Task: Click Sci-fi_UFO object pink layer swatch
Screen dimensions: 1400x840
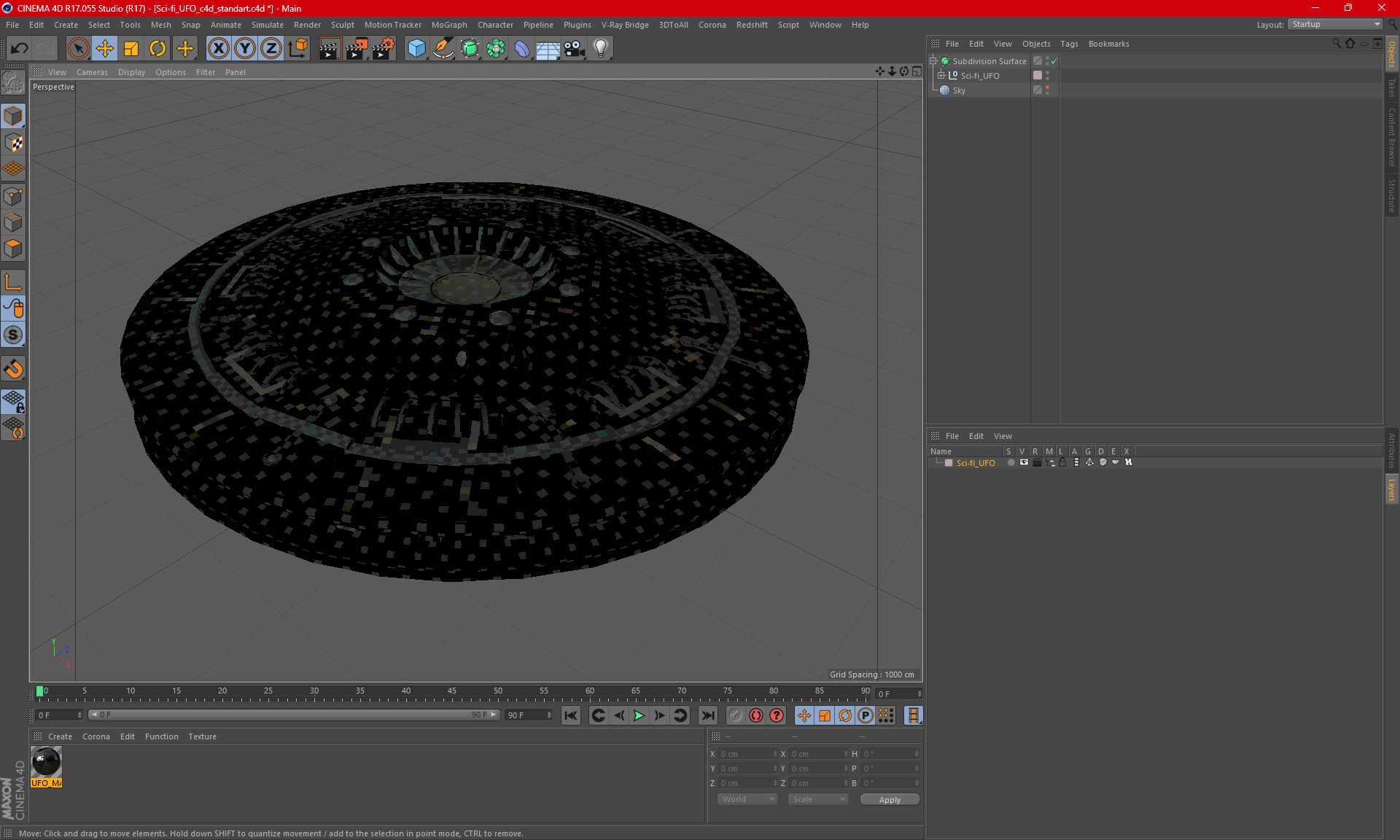Action: 1037,75
